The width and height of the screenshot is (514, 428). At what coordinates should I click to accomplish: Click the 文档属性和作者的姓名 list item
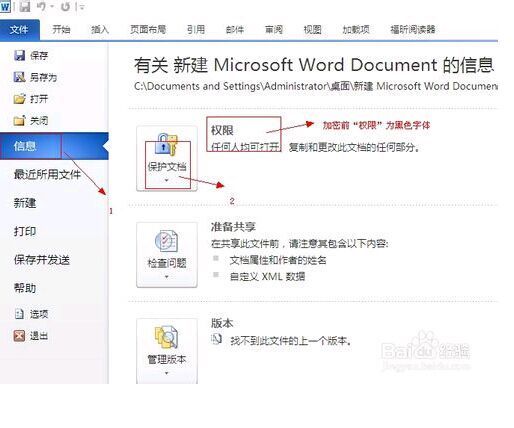(278, 260)
